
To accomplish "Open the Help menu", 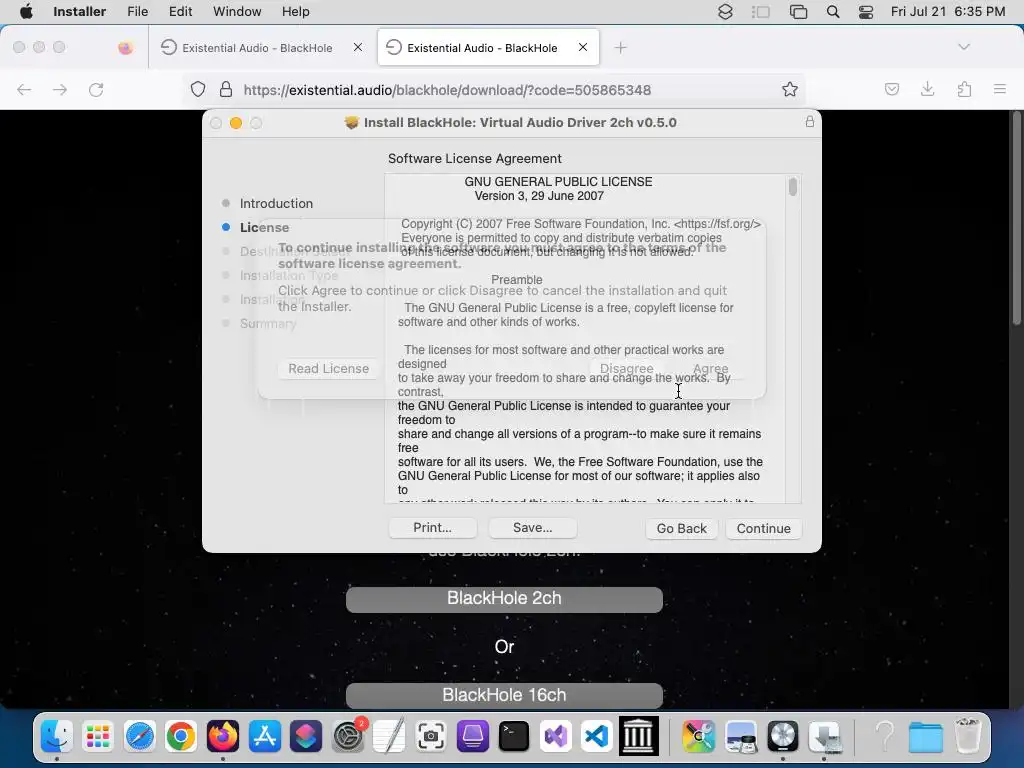I will pos(295,11).
